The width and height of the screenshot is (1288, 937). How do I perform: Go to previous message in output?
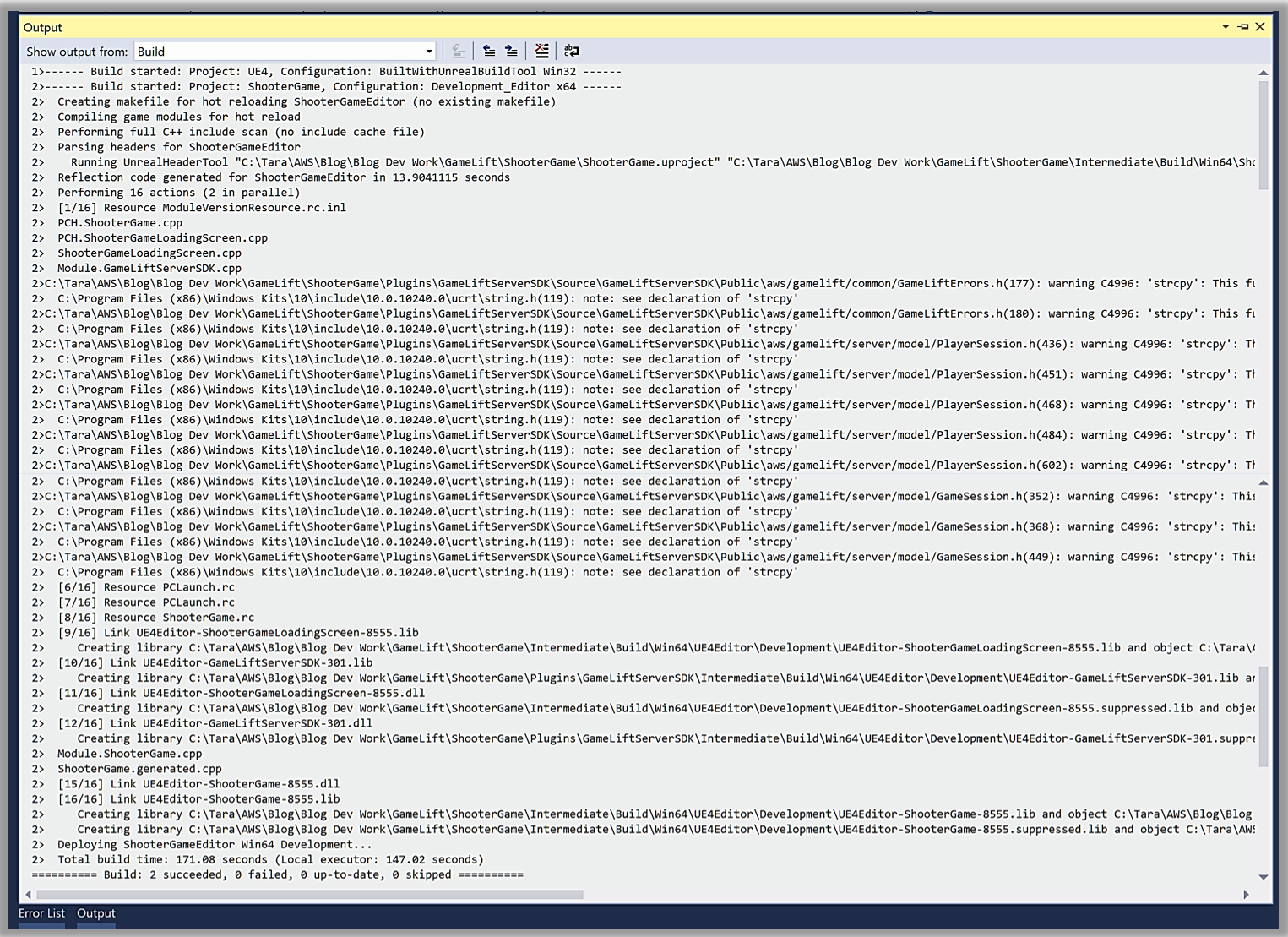tap(489, 52)
